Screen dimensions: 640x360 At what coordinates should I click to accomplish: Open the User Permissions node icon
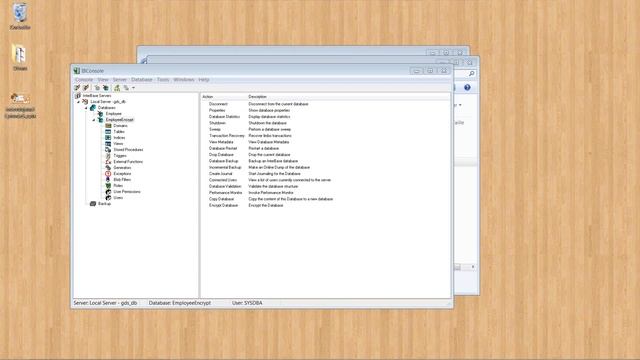point(108,191)
